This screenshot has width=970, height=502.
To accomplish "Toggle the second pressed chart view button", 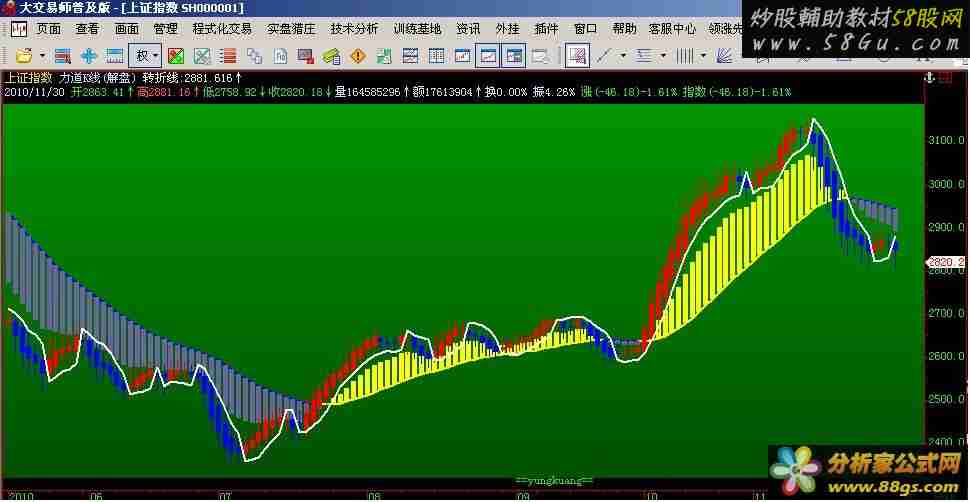I will (513, 56).
